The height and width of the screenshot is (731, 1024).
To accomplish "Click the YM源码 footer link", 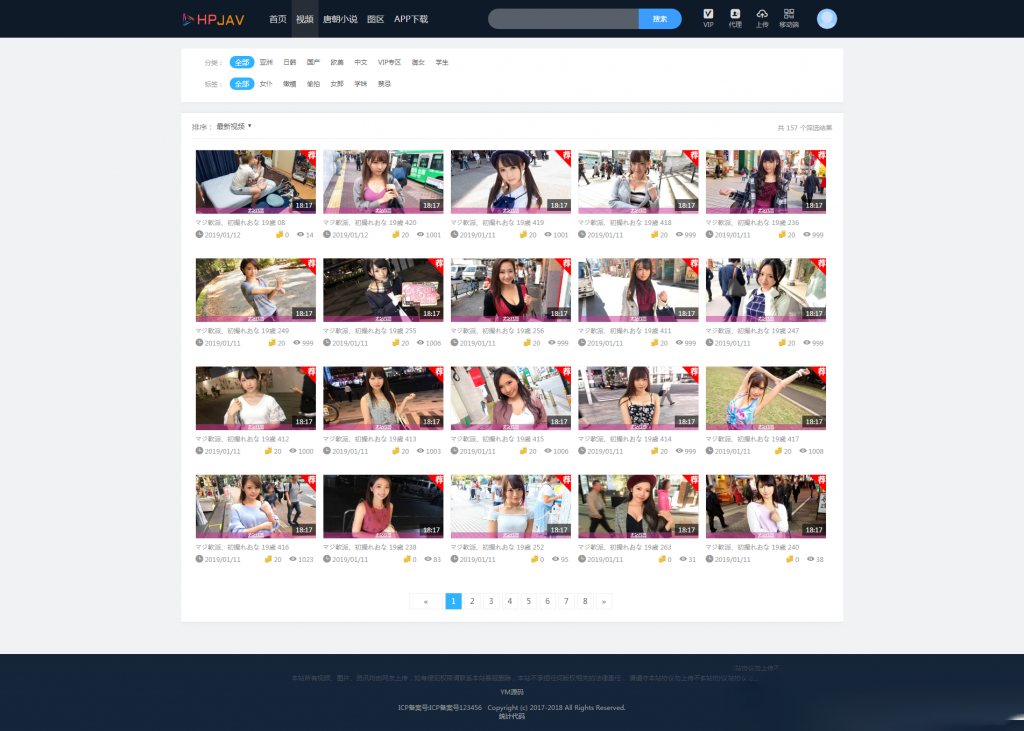I will coord(512,692).
